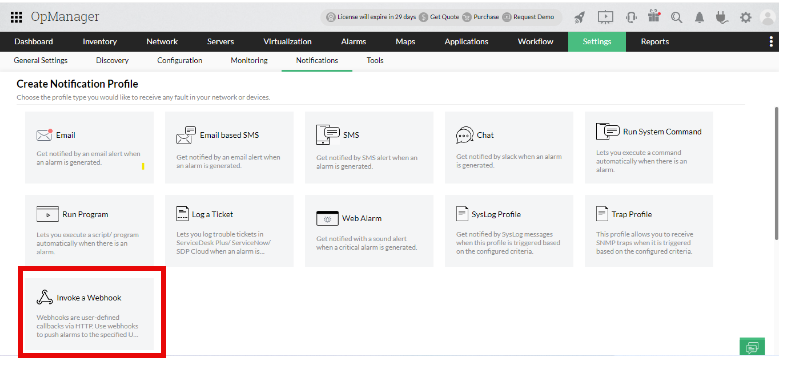Select the Email based SMS title
785x371 pixels.
click(229, 135)
